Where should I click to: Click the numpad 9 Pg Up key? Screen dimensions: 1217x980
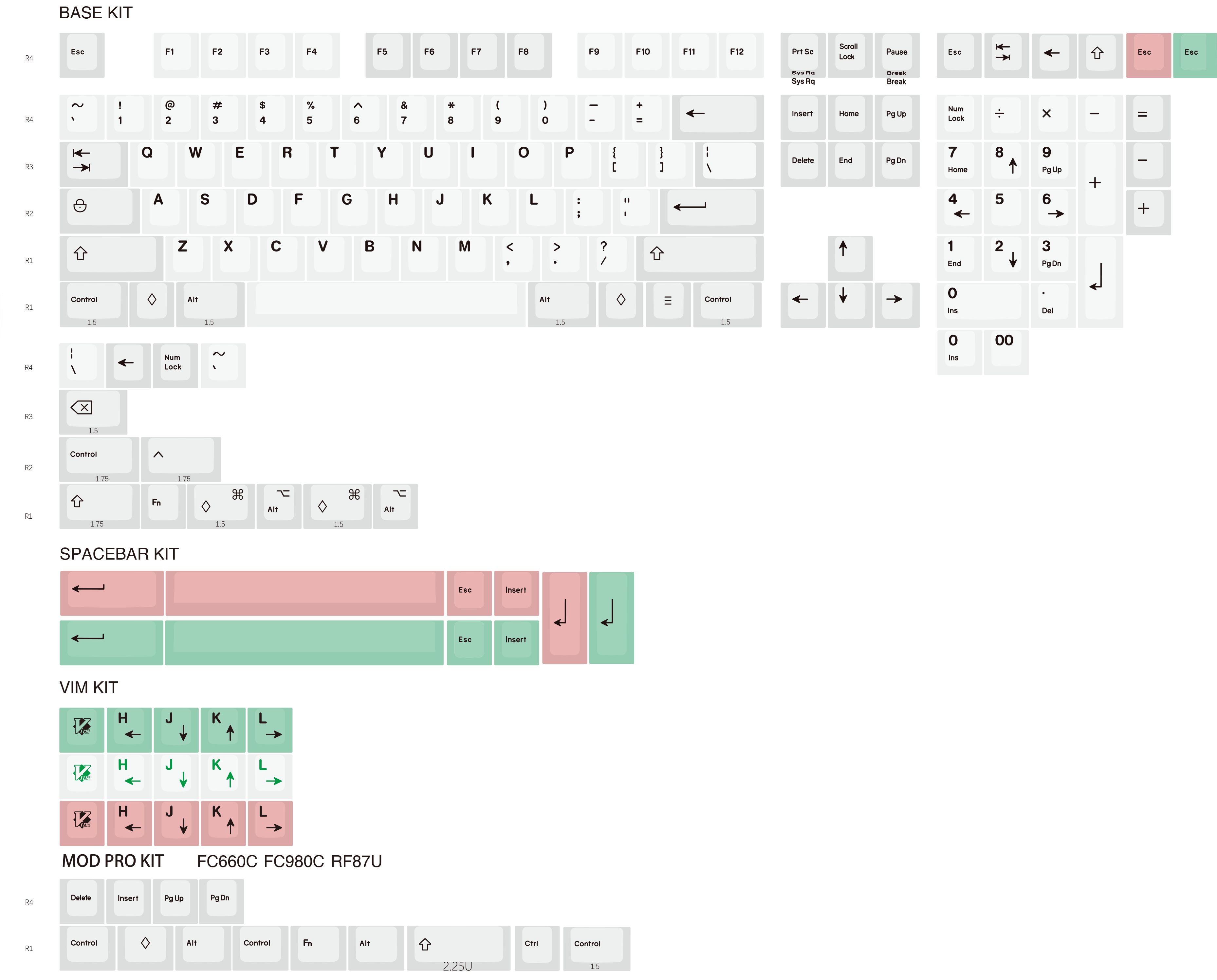click(x=1053, y=164)
